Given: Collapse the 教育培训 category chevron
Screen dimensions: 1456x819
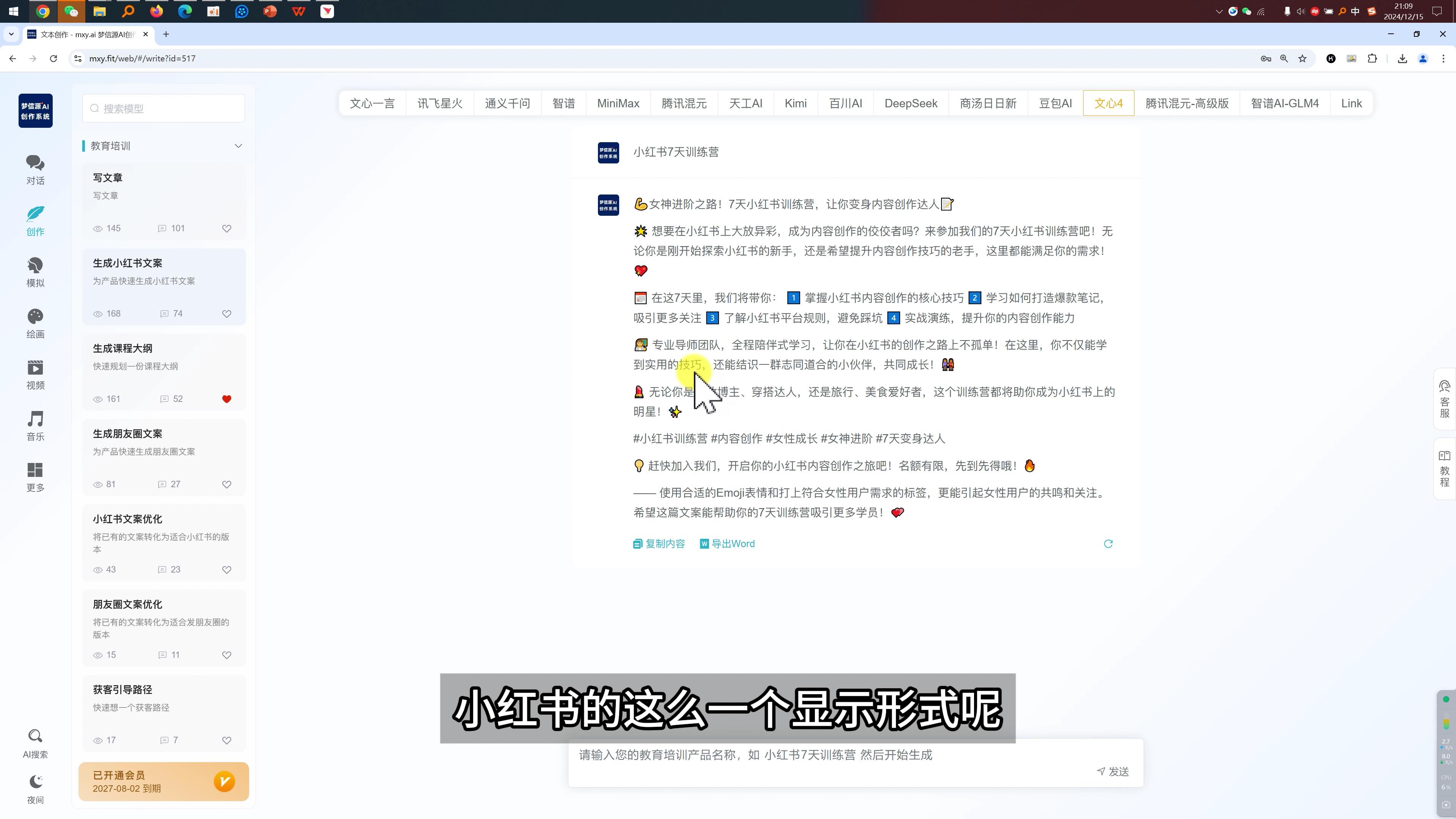Looking at the screenshot, I should pyautogui.click(x=238, y=146).
